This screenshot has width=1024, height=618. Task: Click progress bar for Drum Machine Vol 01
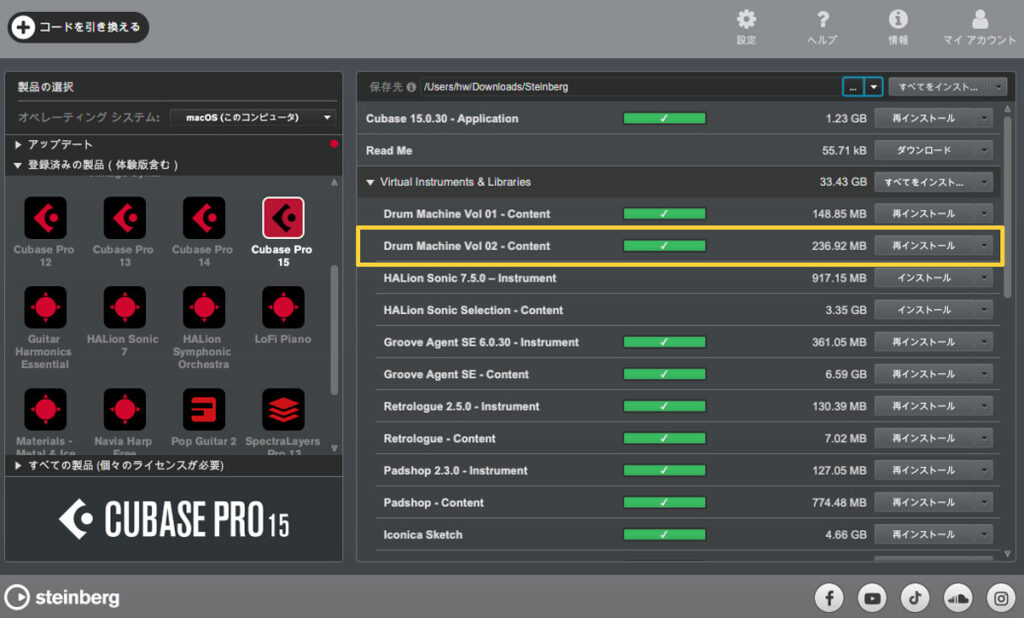coord(664,214)
